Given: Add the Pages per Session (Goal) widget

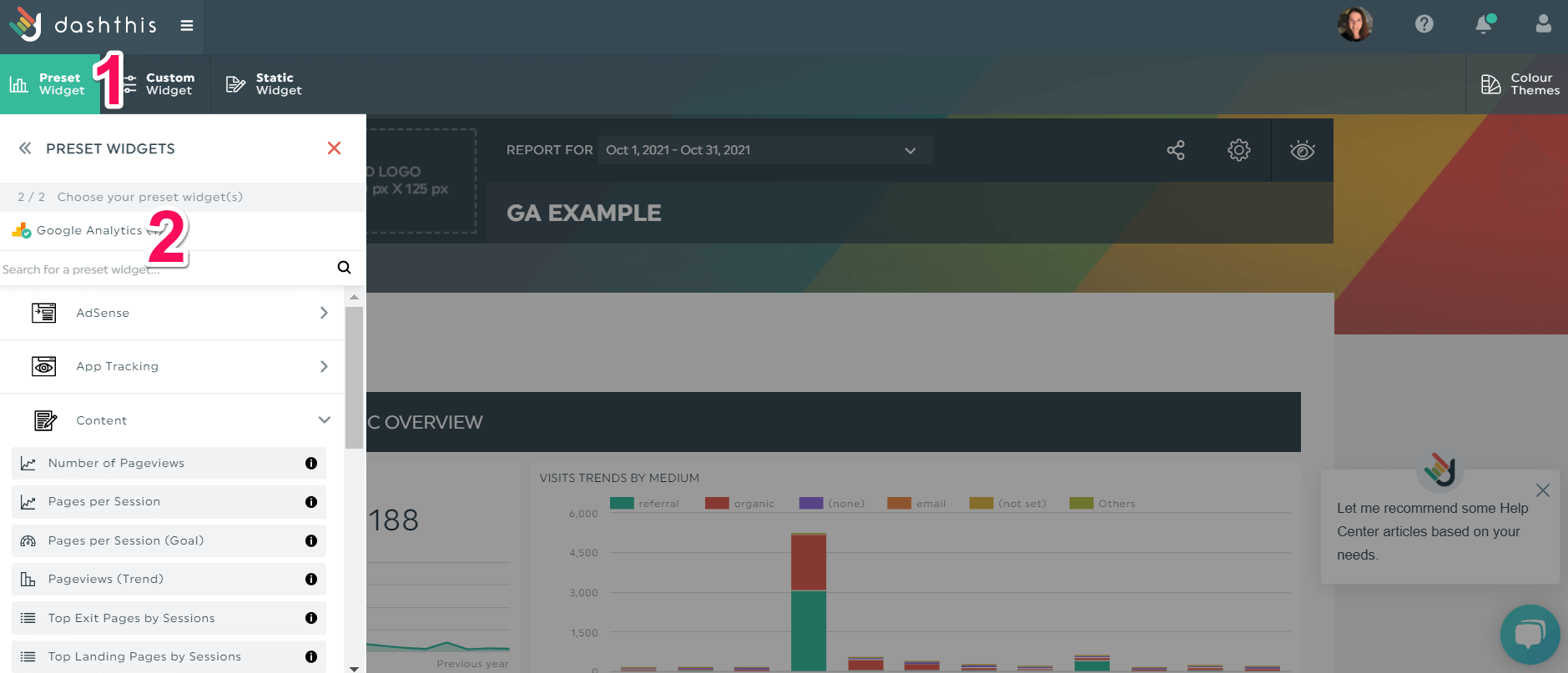Looking at the screenshot, I should (169, 540).
